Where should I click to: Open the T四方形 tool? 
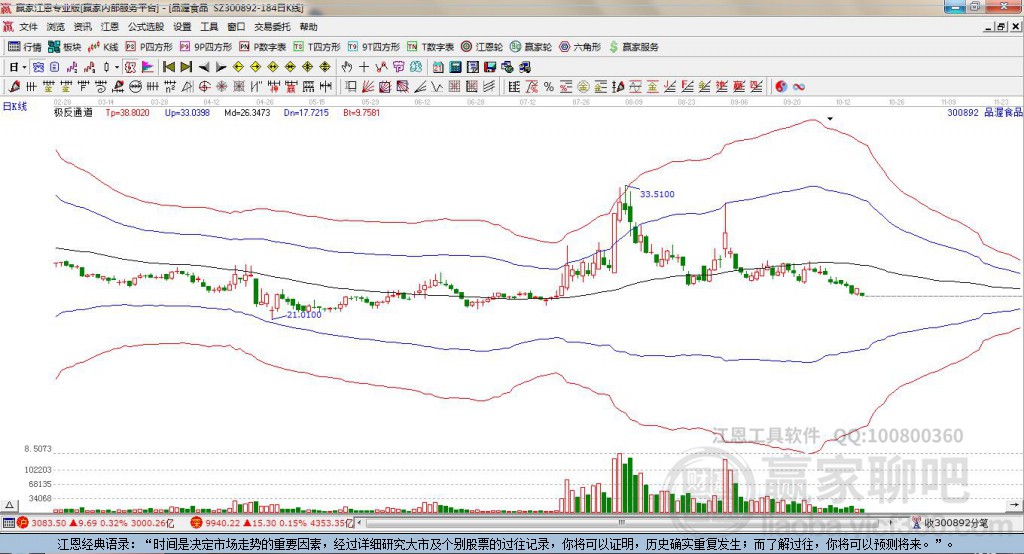pyautogui.click(x=317, y=47)
